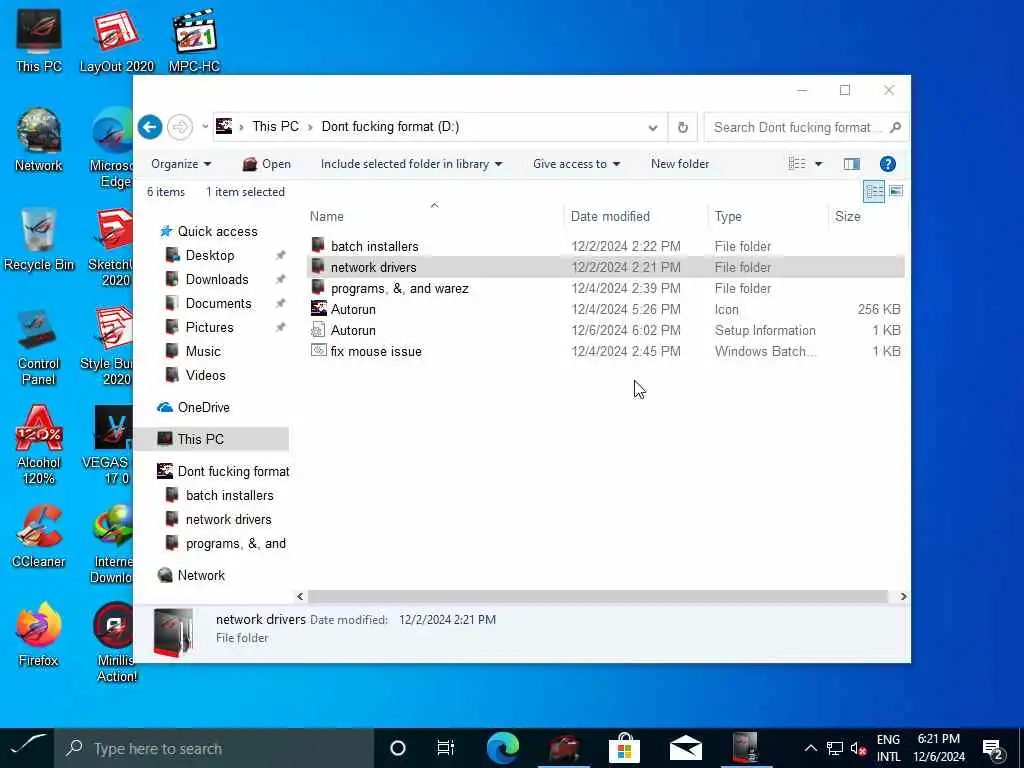Open the Windows Start button
Image resolution: width=1024 pixels, height=768 pixels.
[x=27, y=748]
